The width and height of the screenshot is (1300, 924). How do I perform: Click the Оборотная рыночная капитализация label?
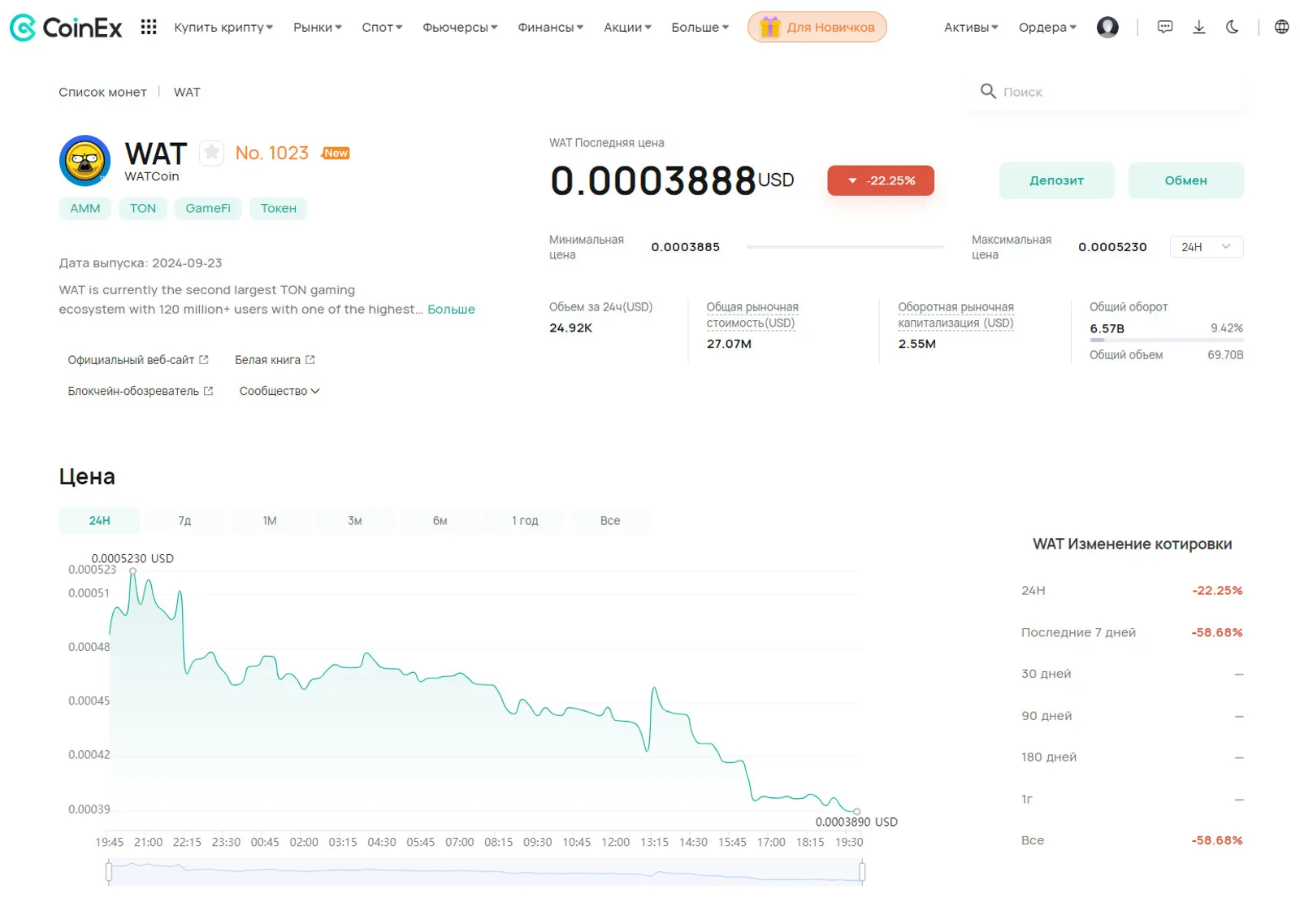click(x=955, y=315)
